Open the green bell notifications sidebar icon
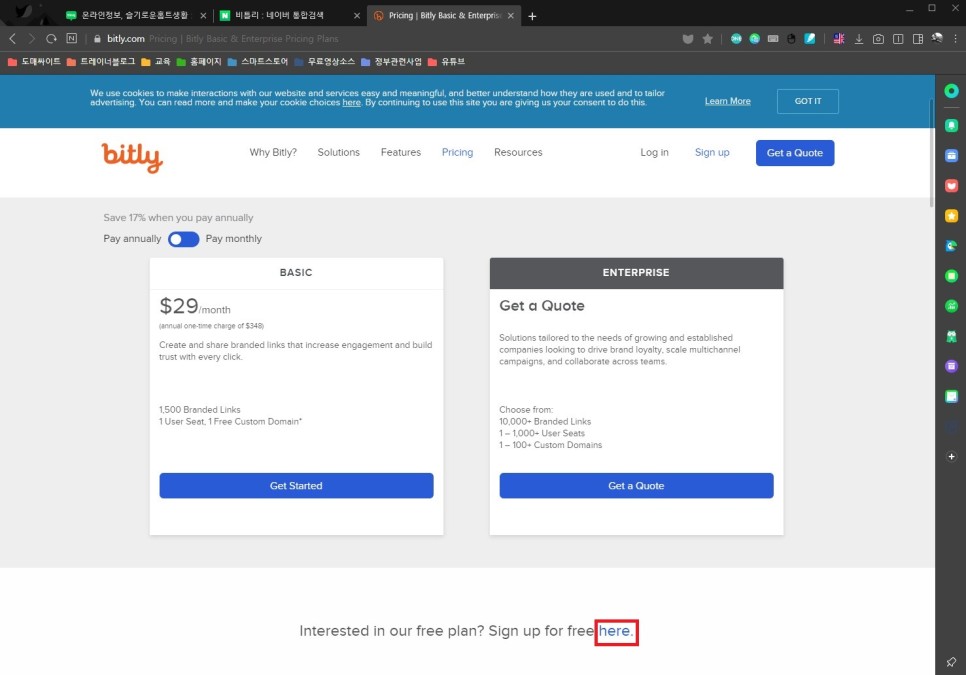The height and width of the screenshot is (675, 966). coord(951,126)
